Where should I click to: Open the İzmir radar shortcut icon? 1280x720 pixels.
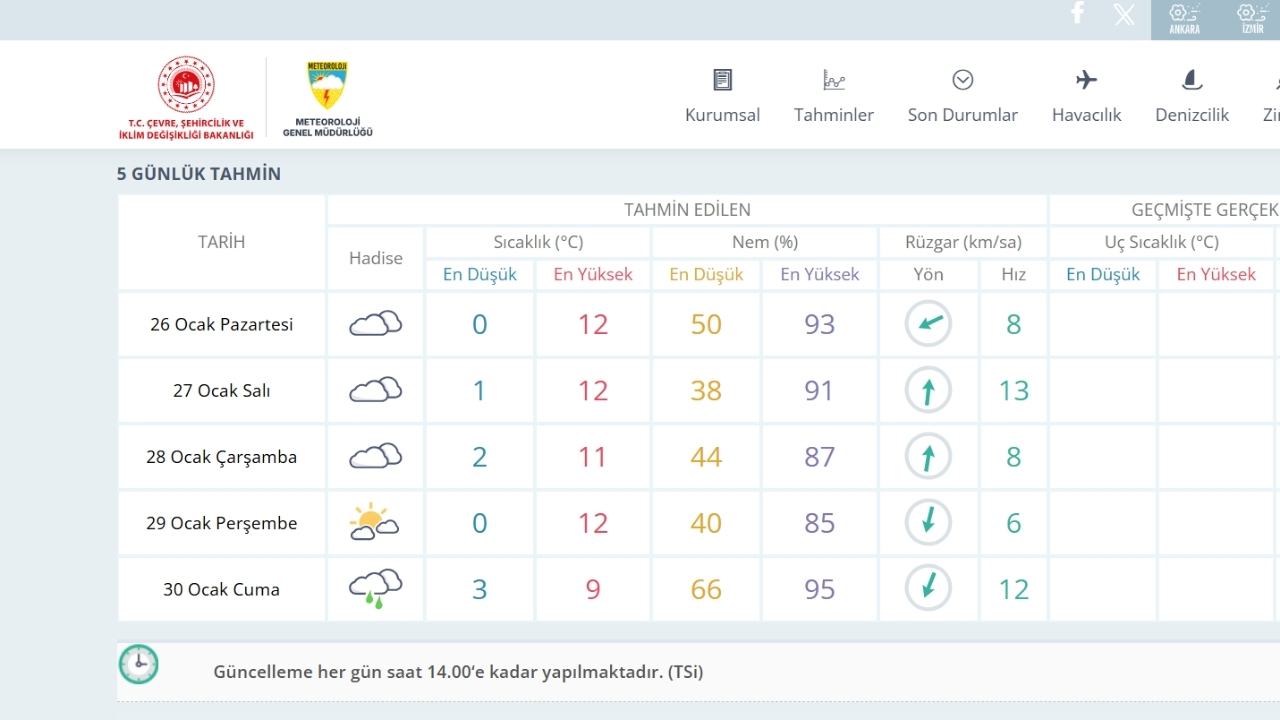(1252, 19)
